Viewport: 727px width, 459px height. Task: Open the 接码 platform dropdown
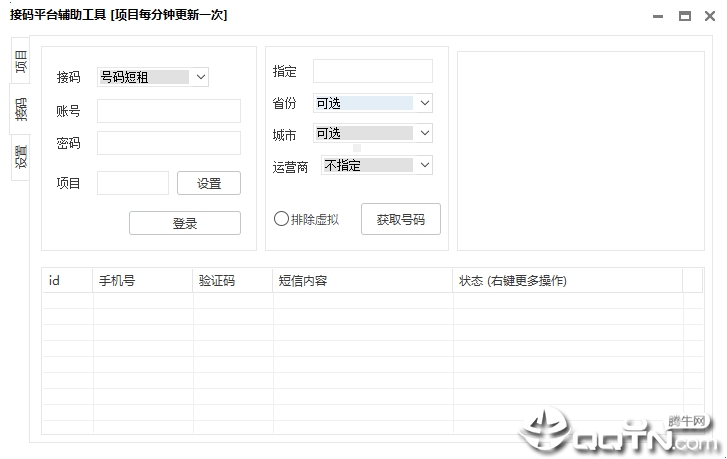pyautogui.click(x=153, y=77)
